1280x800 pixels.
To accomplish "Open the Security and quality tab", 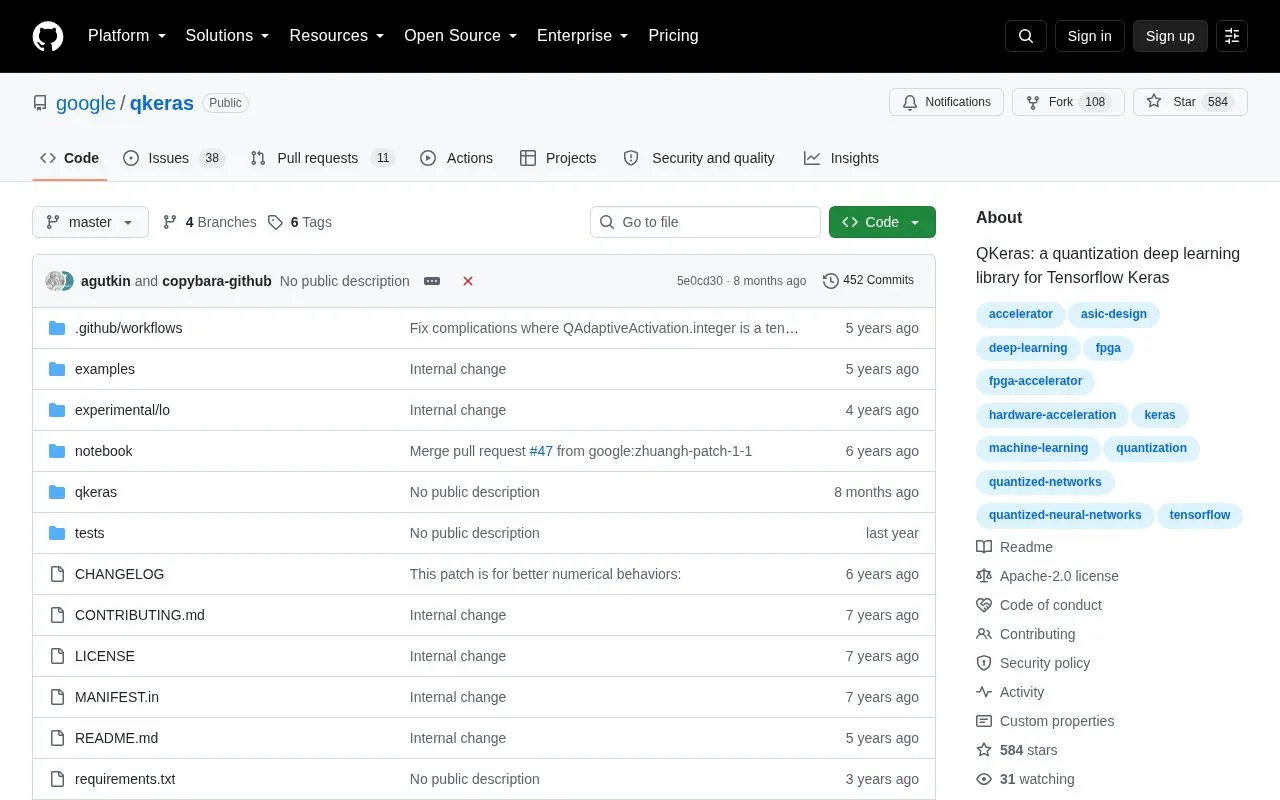I will [699, 158].
